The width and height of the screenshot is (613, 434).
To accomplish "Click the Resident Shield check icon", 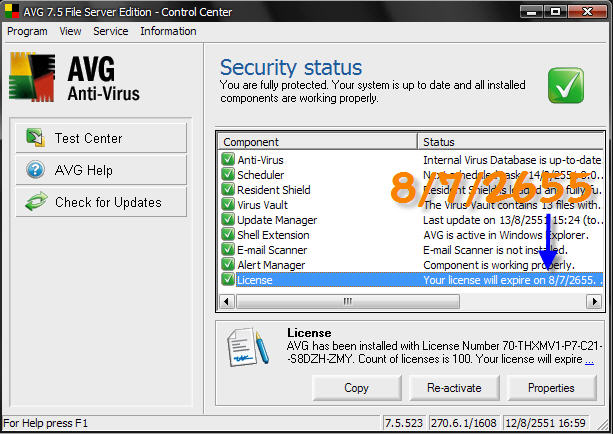I will [228, 189].
